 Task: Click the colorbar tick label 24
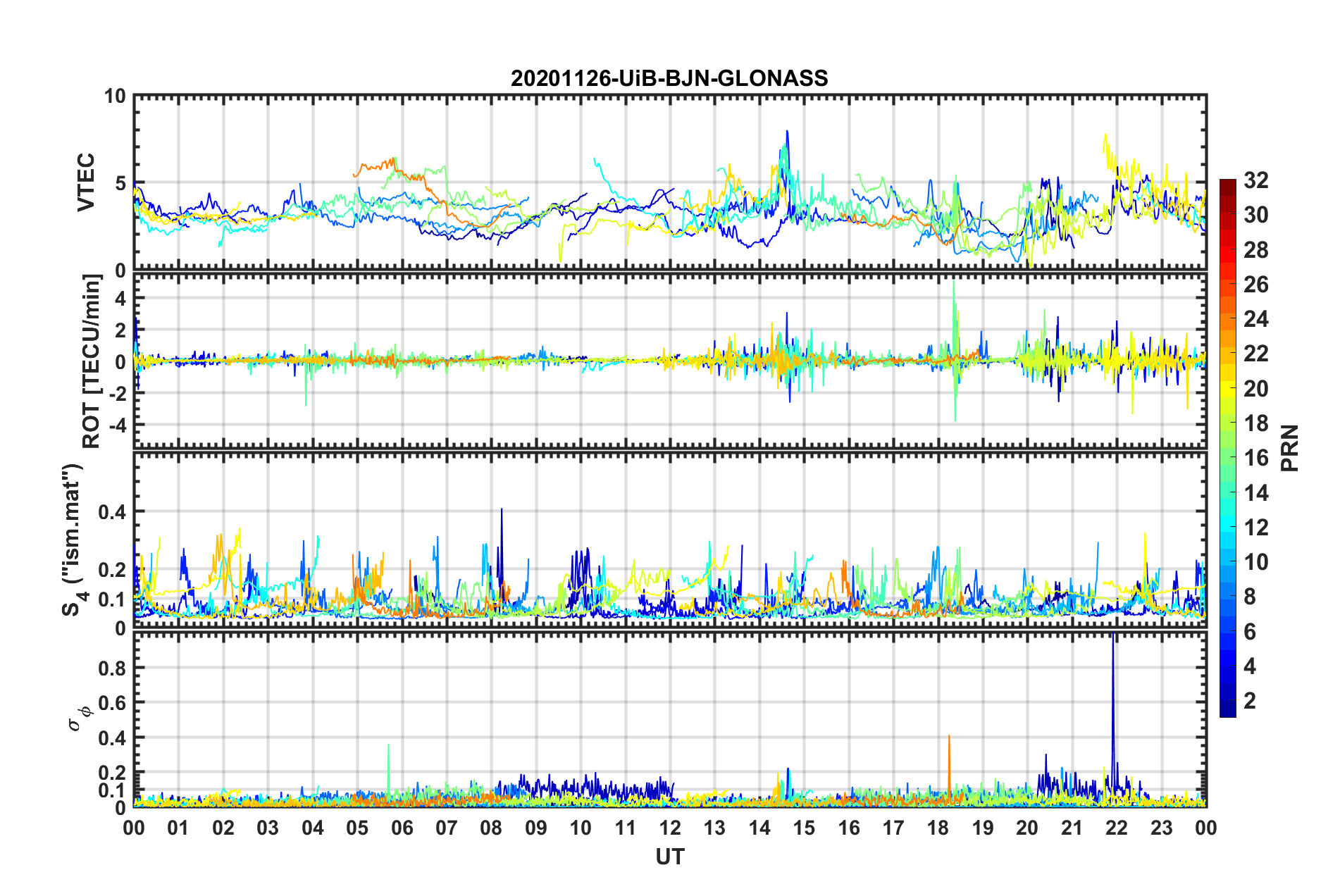click(1255, 319)
